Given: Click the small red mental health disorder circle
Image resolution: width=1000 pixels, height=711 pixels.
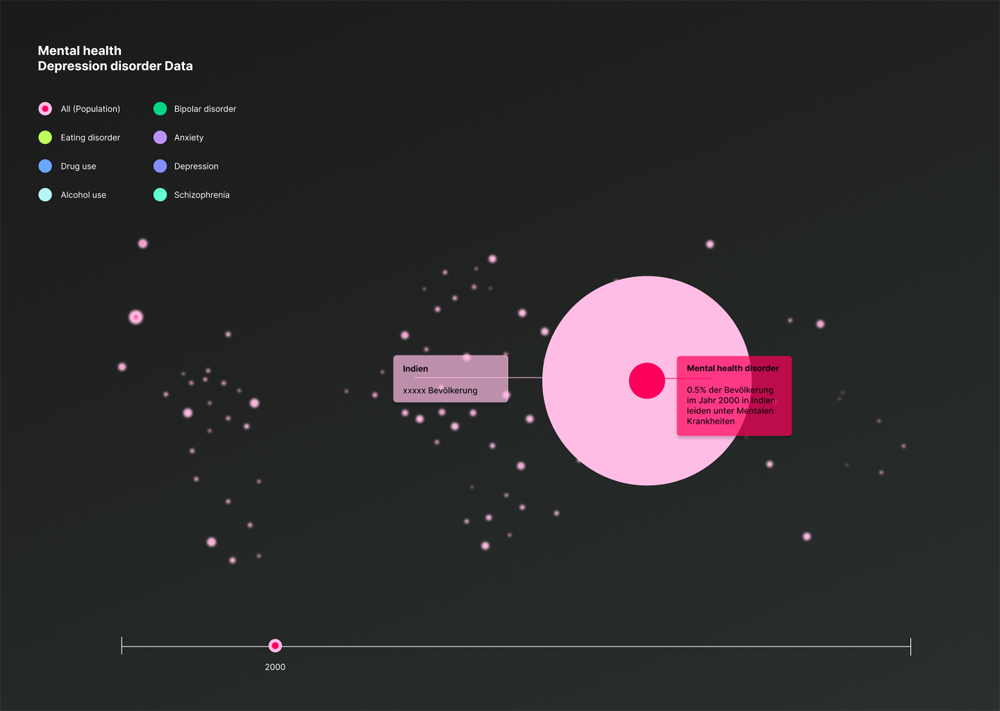Looking at the screenshot, I should pyautogui.click(x=647, y=381).
